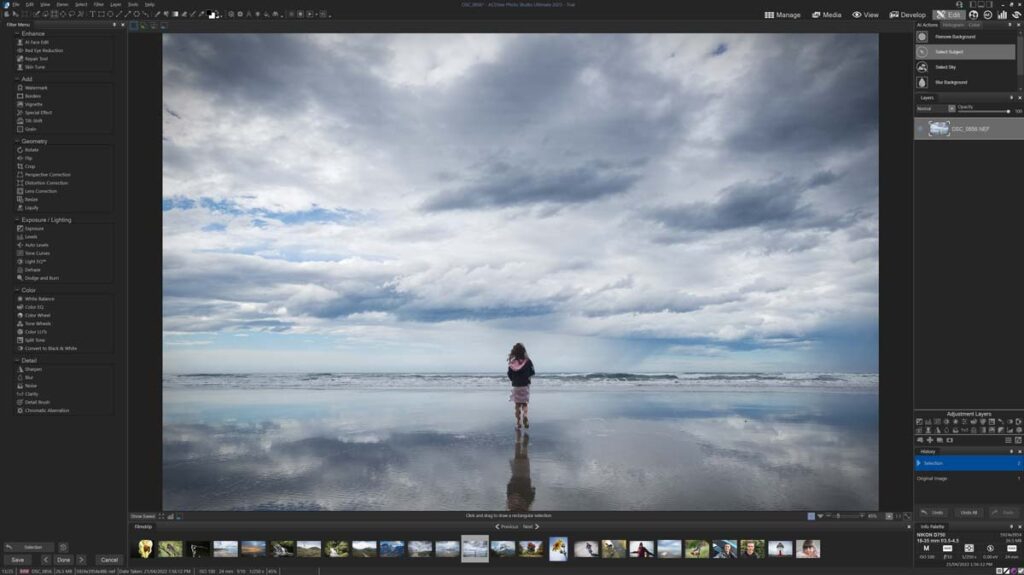Click the Done button
Viewport: 1024px width, 575px height.
coord(63,560)
